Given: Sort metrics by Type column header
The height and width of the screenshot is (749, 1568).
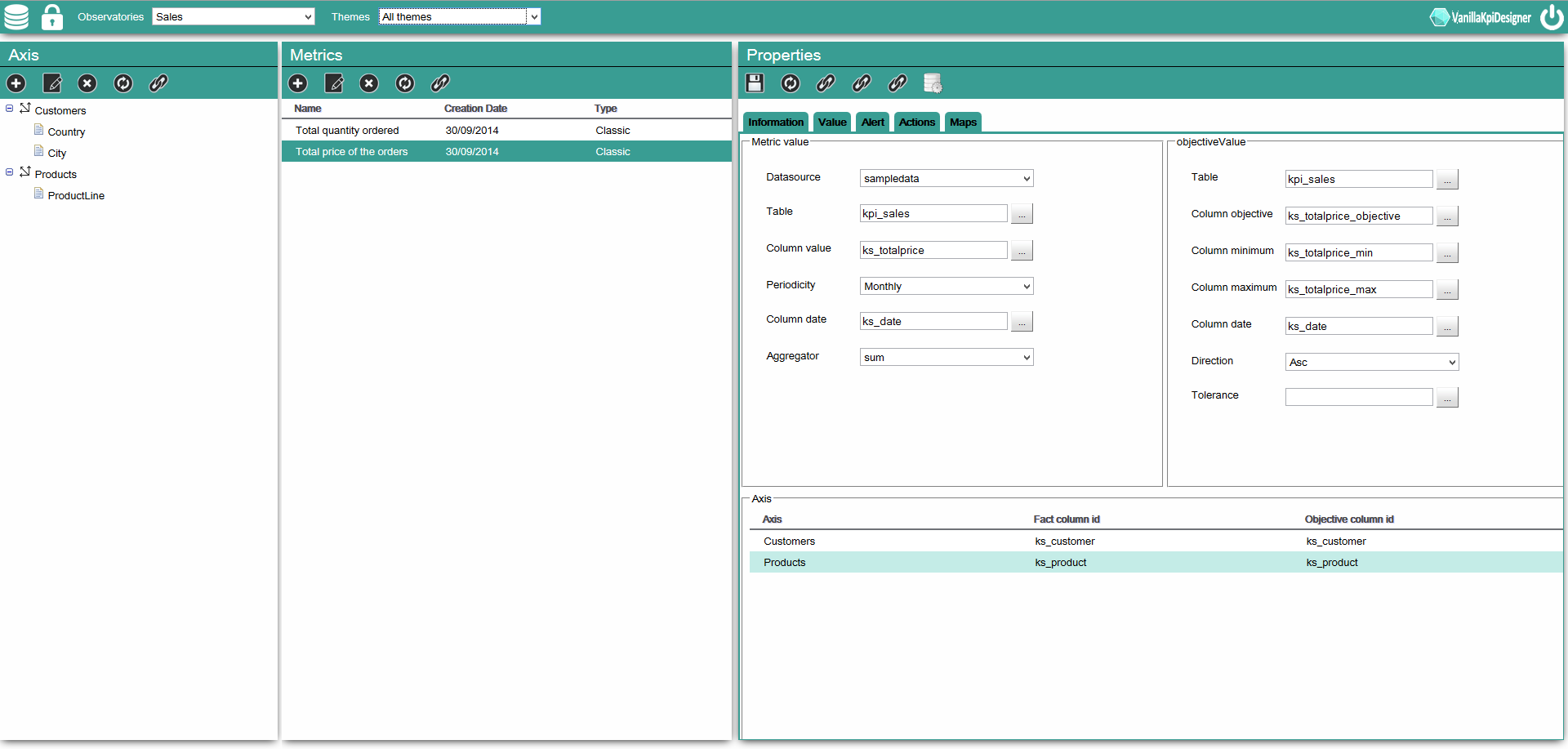Looking at the screenshot, I should [x=606, y=109].
